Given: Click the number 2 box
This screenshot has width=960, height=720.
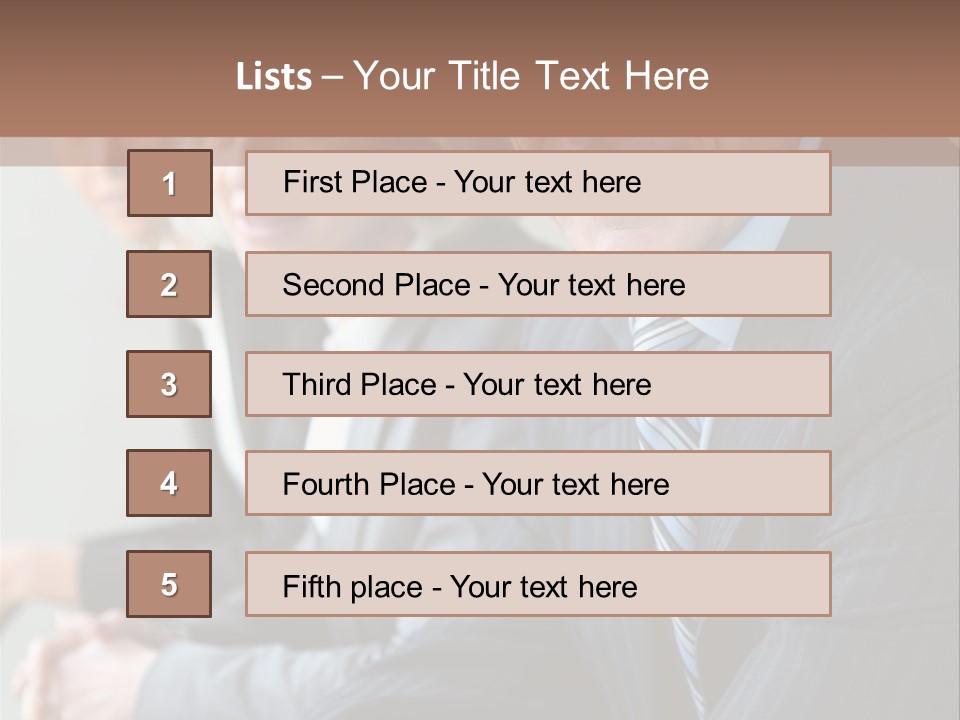Looking at the screenshot, I should [x=169, y=284].
